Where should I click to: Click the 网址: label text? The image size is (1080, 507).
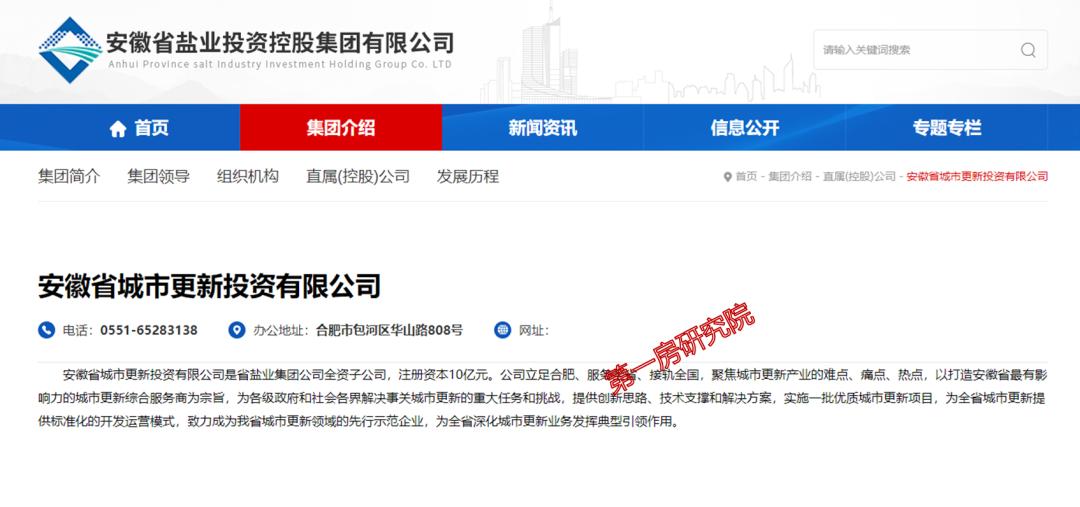pyautogui.click(x=534, y=331)
